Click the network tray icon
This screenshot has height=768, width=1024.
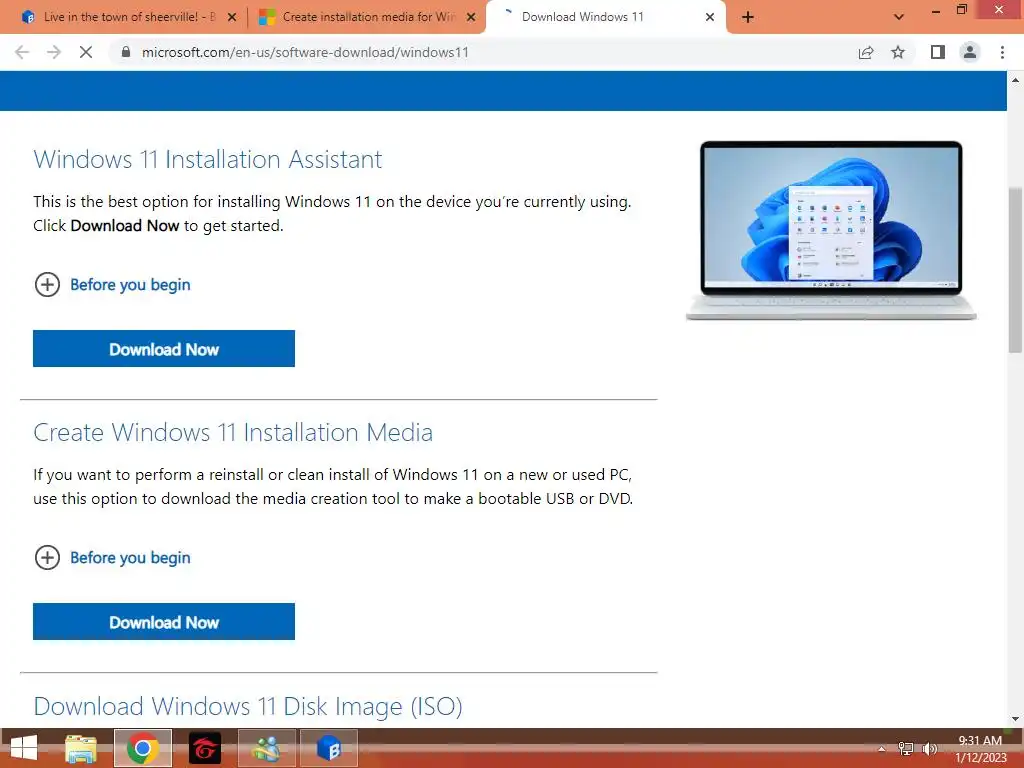pyautogui.click(x=906, y=748)
